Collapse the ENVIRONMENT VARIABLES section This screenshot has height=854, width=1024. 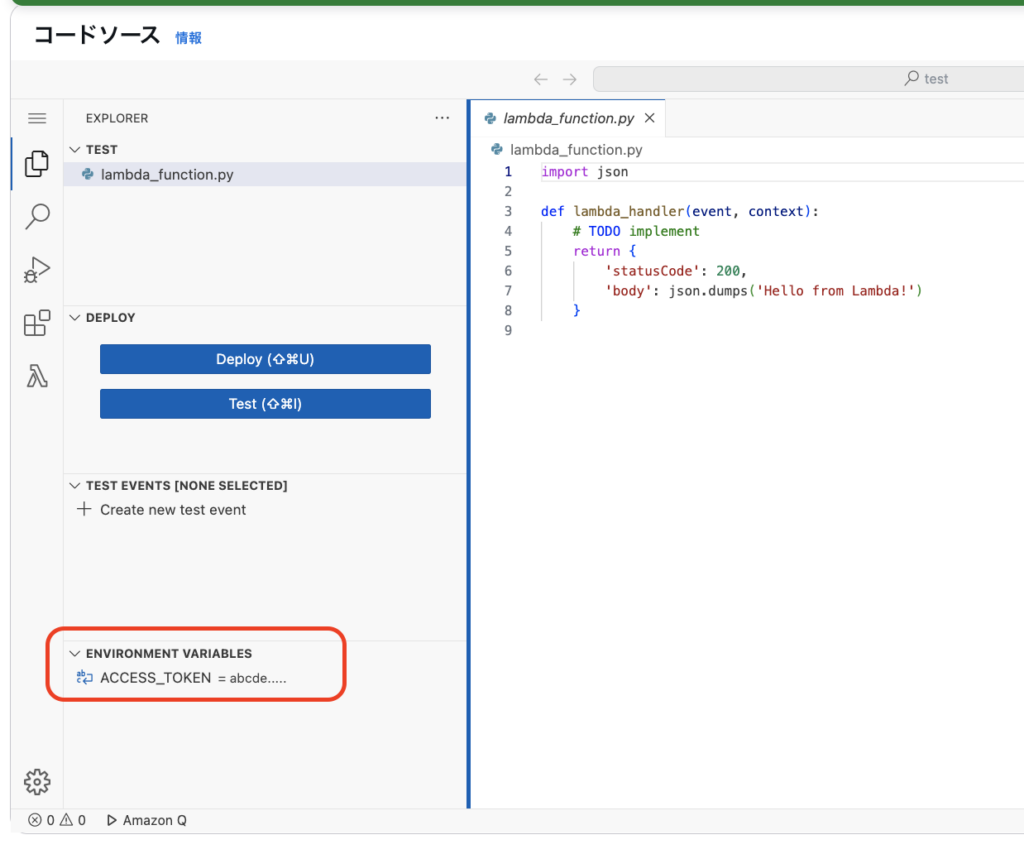(76, 653)
